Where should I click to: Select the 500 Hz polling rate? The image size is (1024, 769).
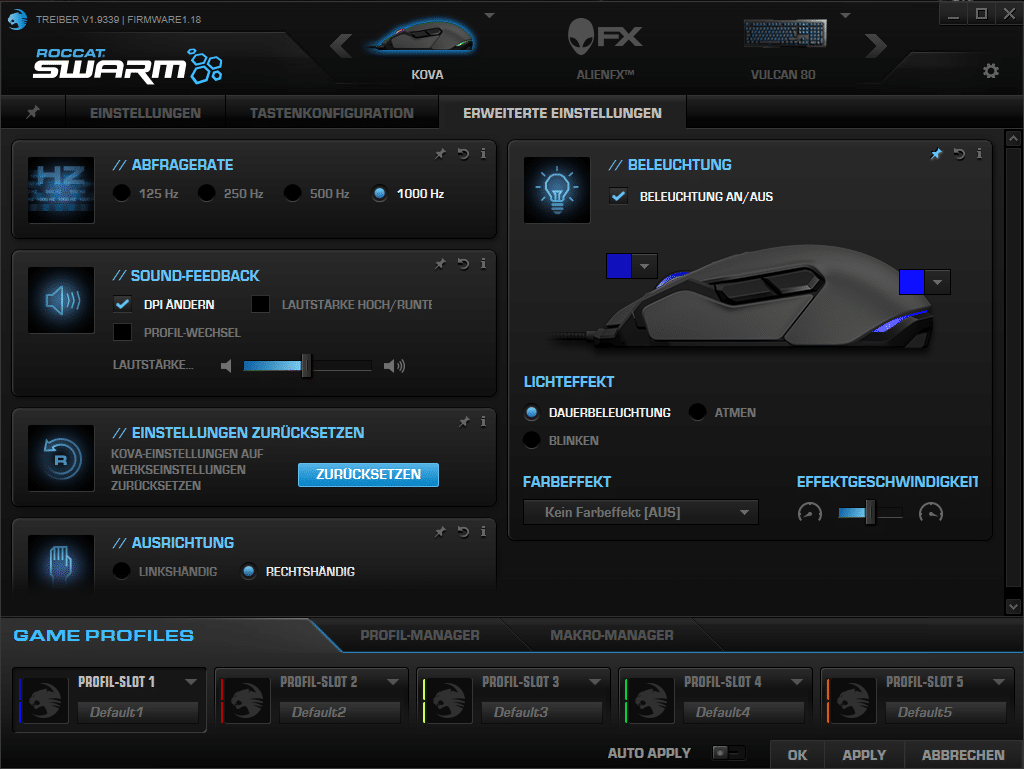tap(292, 193)
